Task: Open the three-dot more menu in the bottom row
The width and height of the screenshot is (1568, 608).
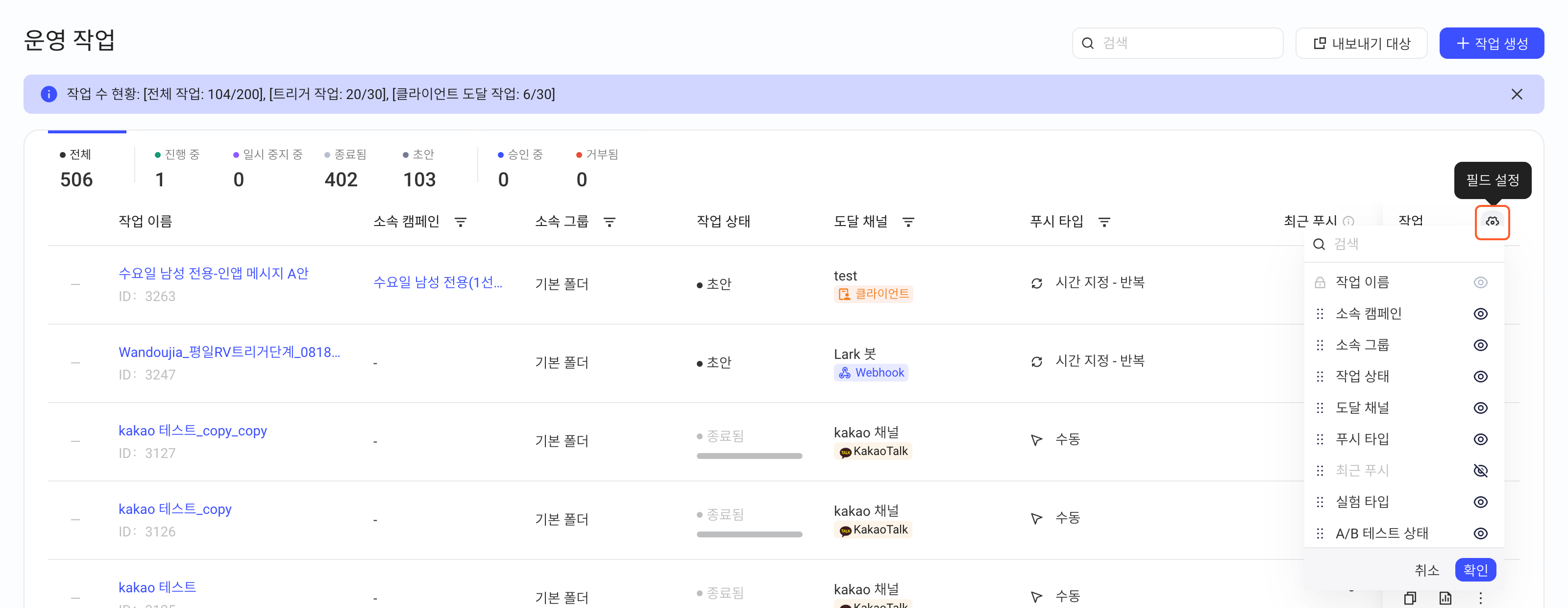Action: 1481,598
